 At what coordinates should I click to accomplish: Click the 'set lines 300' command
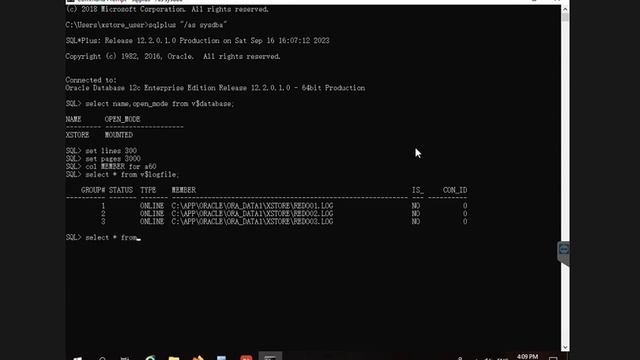click(x=111, y=151)
